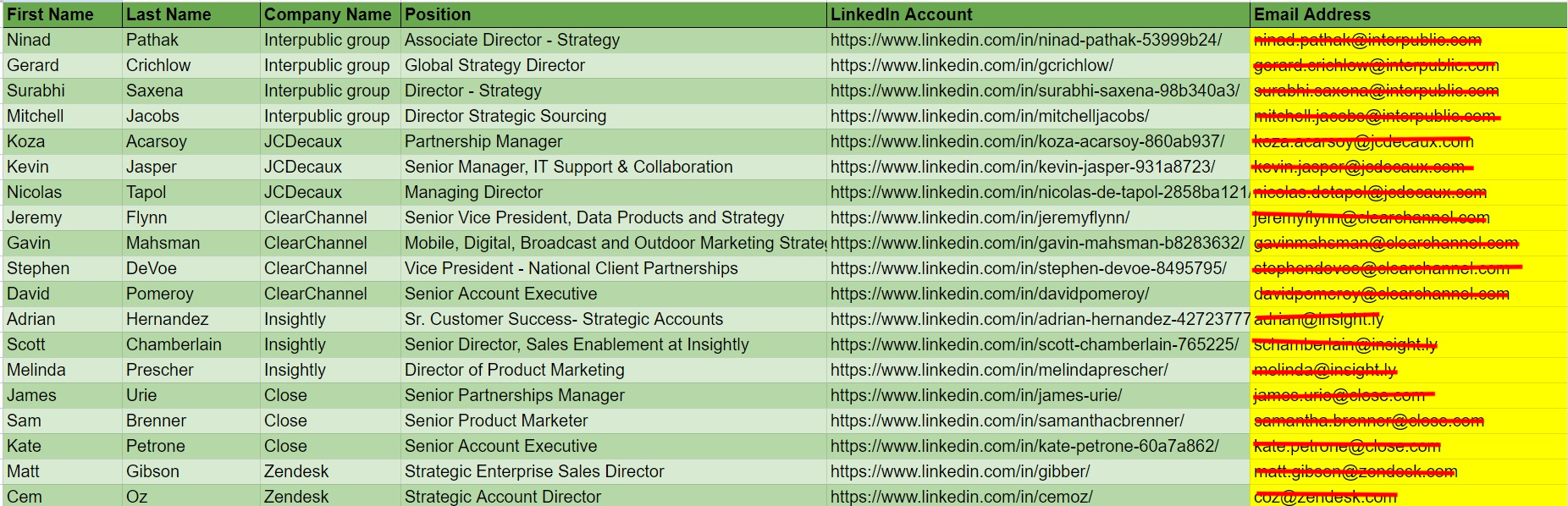Click the "LinkedIn Account" header cell
Screen dimensions: 1568x506
[x=902, y=14]
